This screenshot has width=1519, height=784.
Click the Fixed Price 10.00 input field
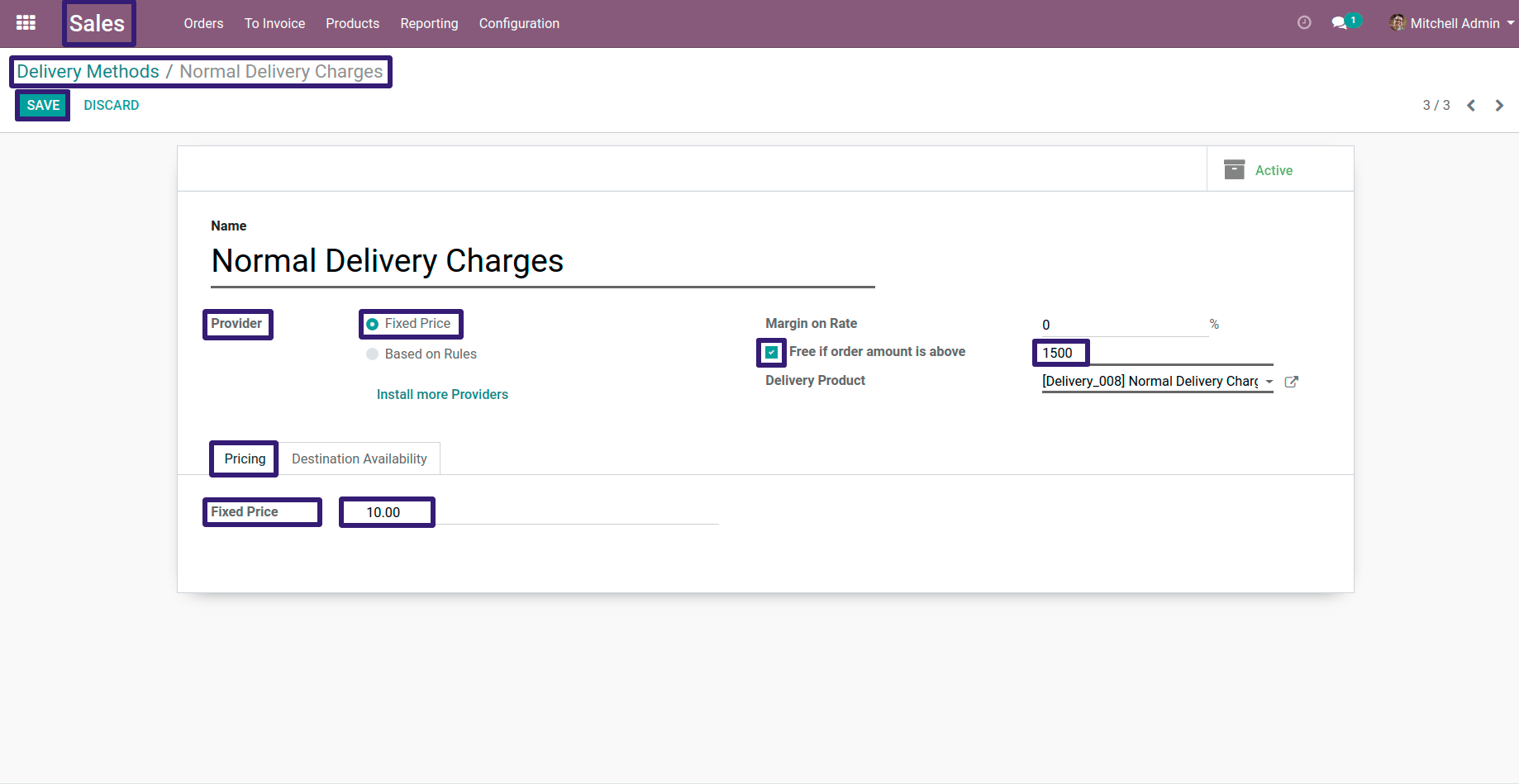click(541, 512)
